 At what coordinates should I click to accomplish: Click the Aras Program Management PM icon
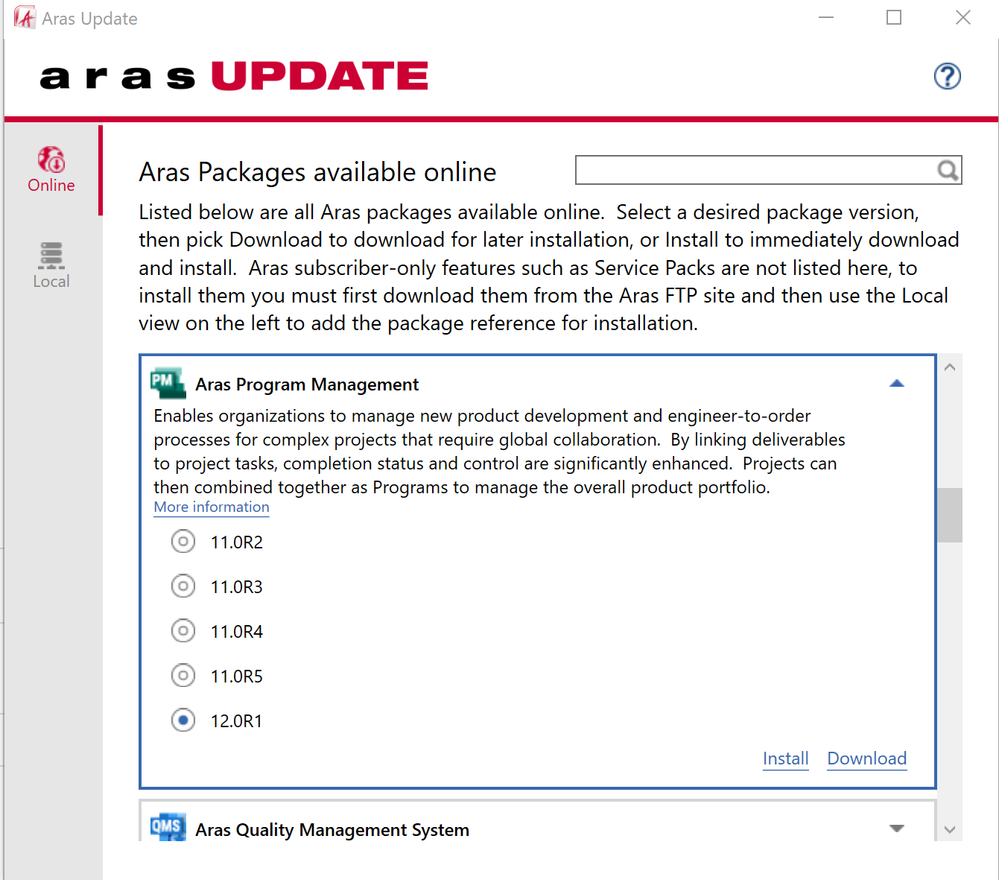pyautogui.click(x=168, y=384)
